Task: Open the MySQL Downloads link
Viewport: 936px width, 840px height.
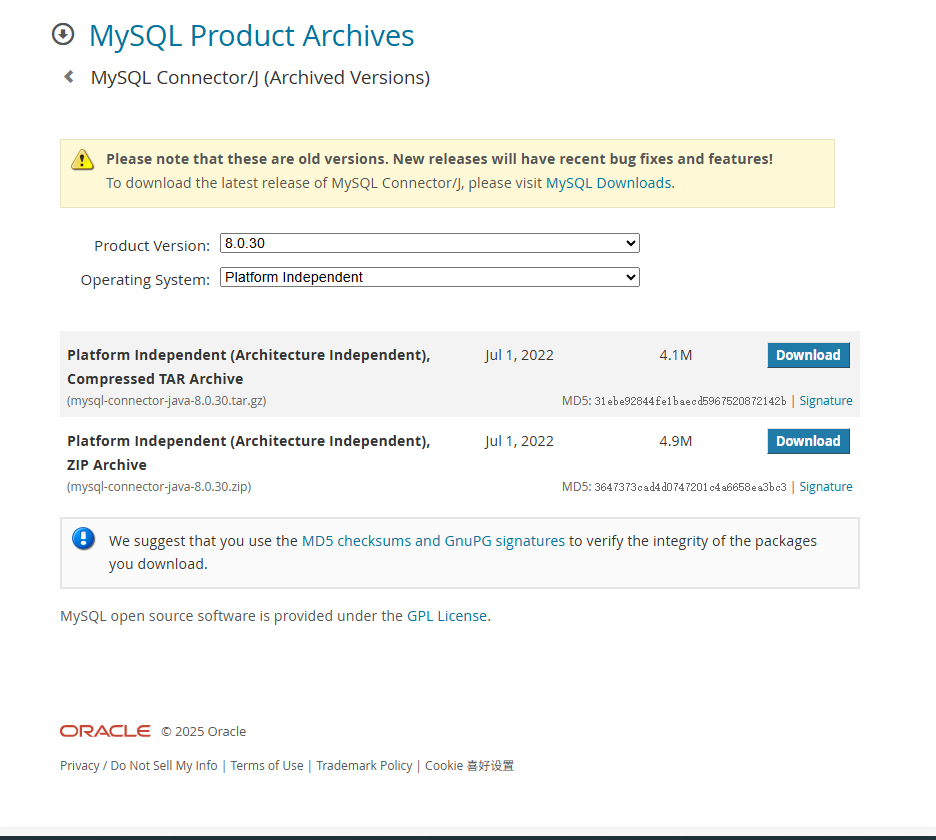Action: 608,183
